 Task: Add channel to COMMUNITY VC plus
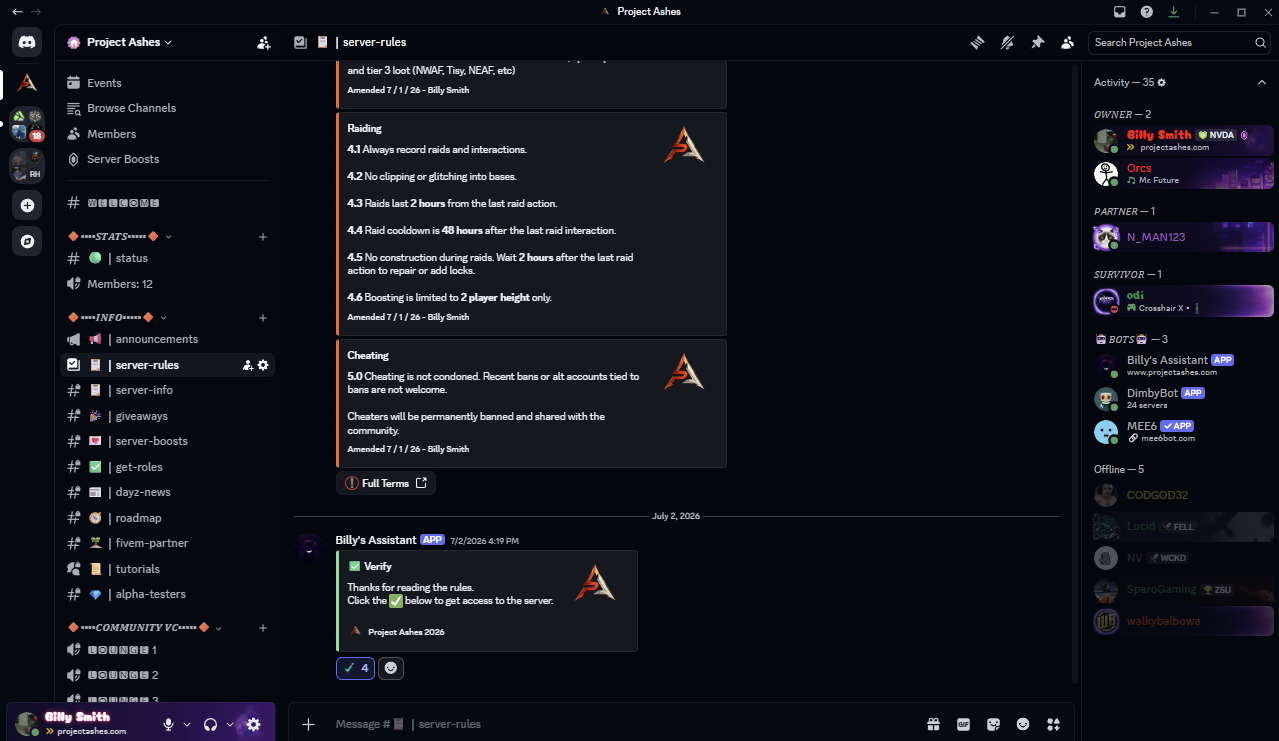(263, 628)
